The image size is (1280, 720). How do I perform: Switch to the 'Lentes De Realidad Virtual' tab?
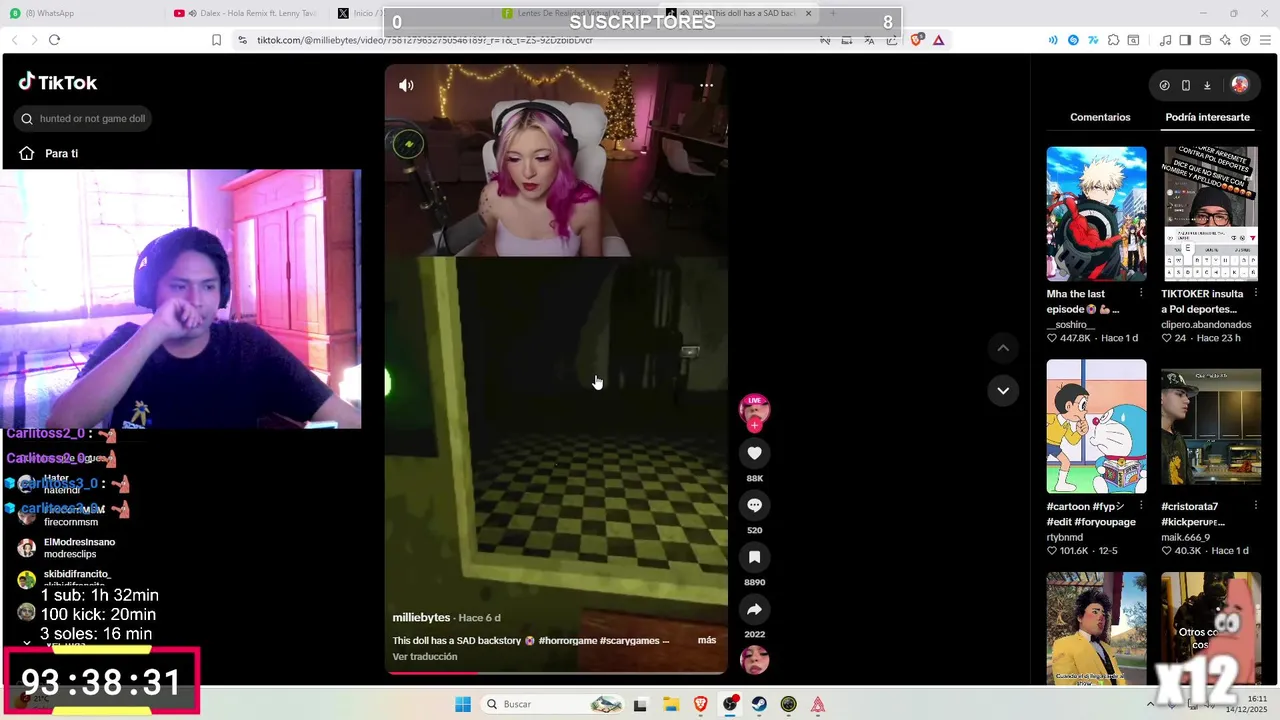(x=575, y=13)
